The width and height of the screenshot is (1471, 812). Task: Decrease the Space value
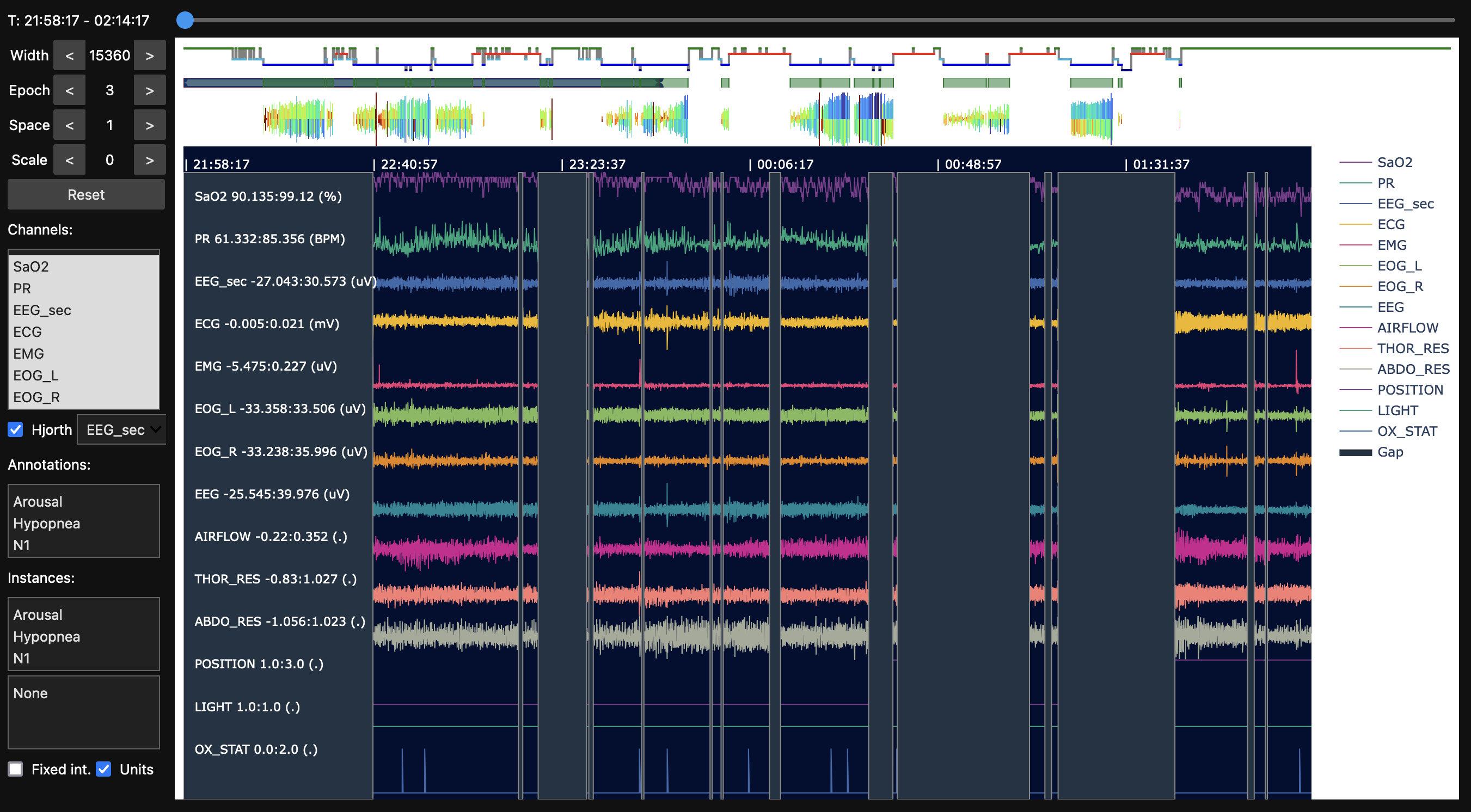point(69,125)
